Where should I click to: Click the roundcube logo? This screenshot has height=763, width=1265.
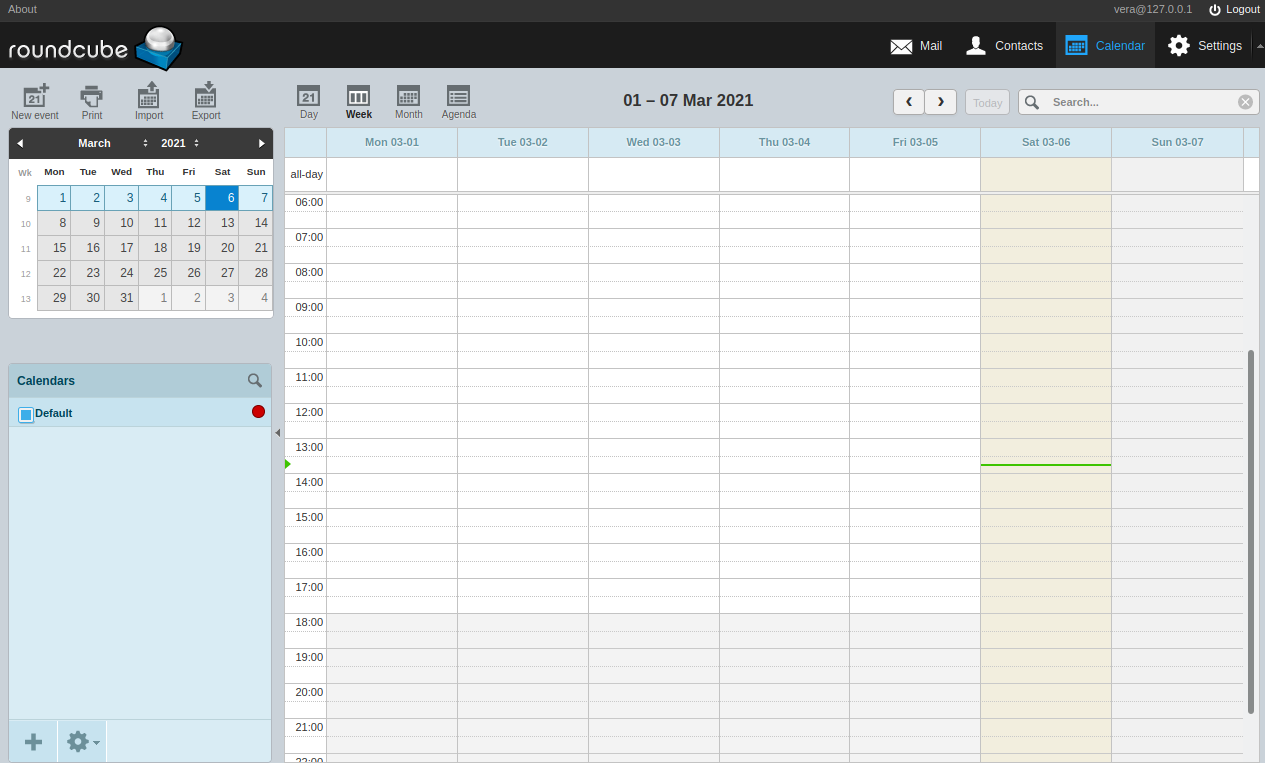pyautogui.click(x=95, y=48)
